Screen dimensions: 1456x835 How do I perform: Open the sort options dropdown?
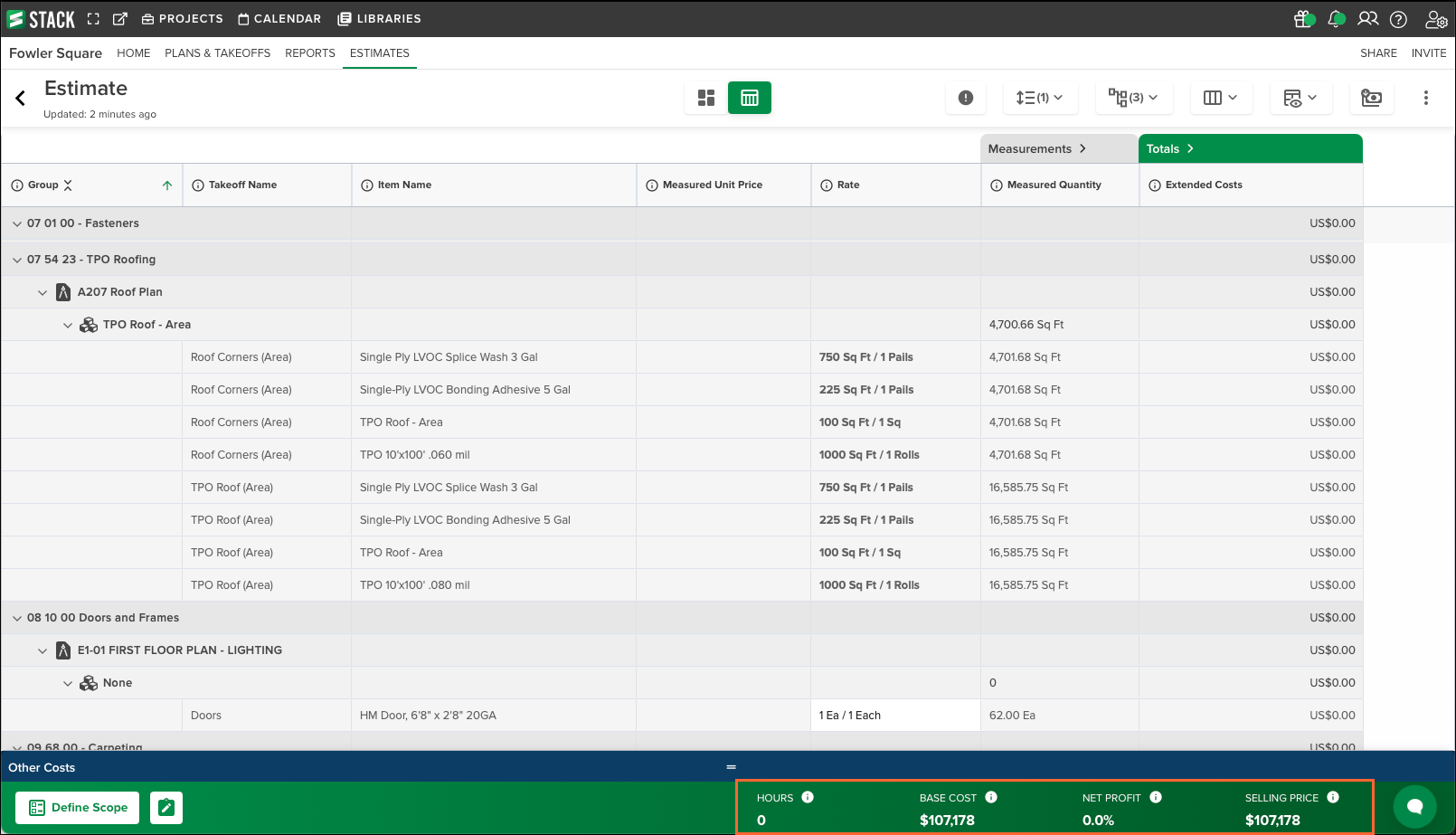point(1040,98)
